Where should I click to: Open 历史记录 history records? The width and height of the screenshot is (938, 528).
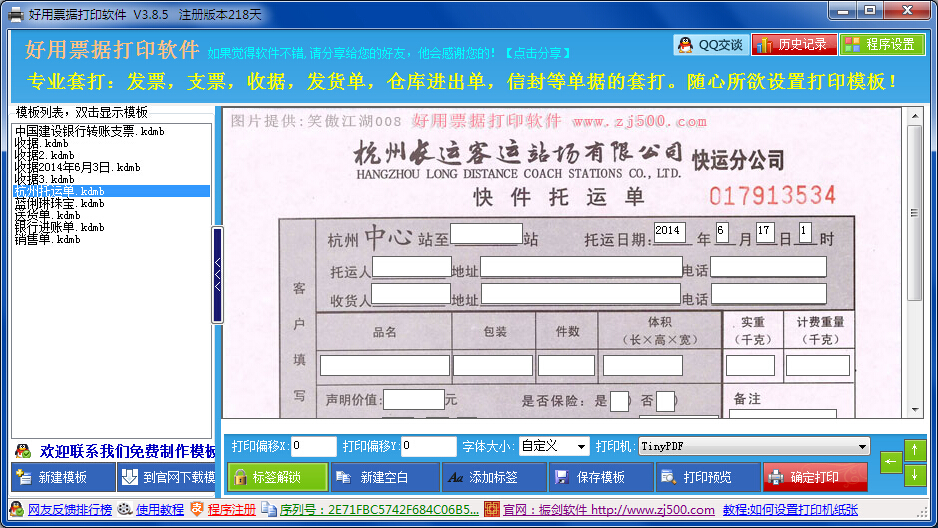pyautogui.click(x=794, y=45)
